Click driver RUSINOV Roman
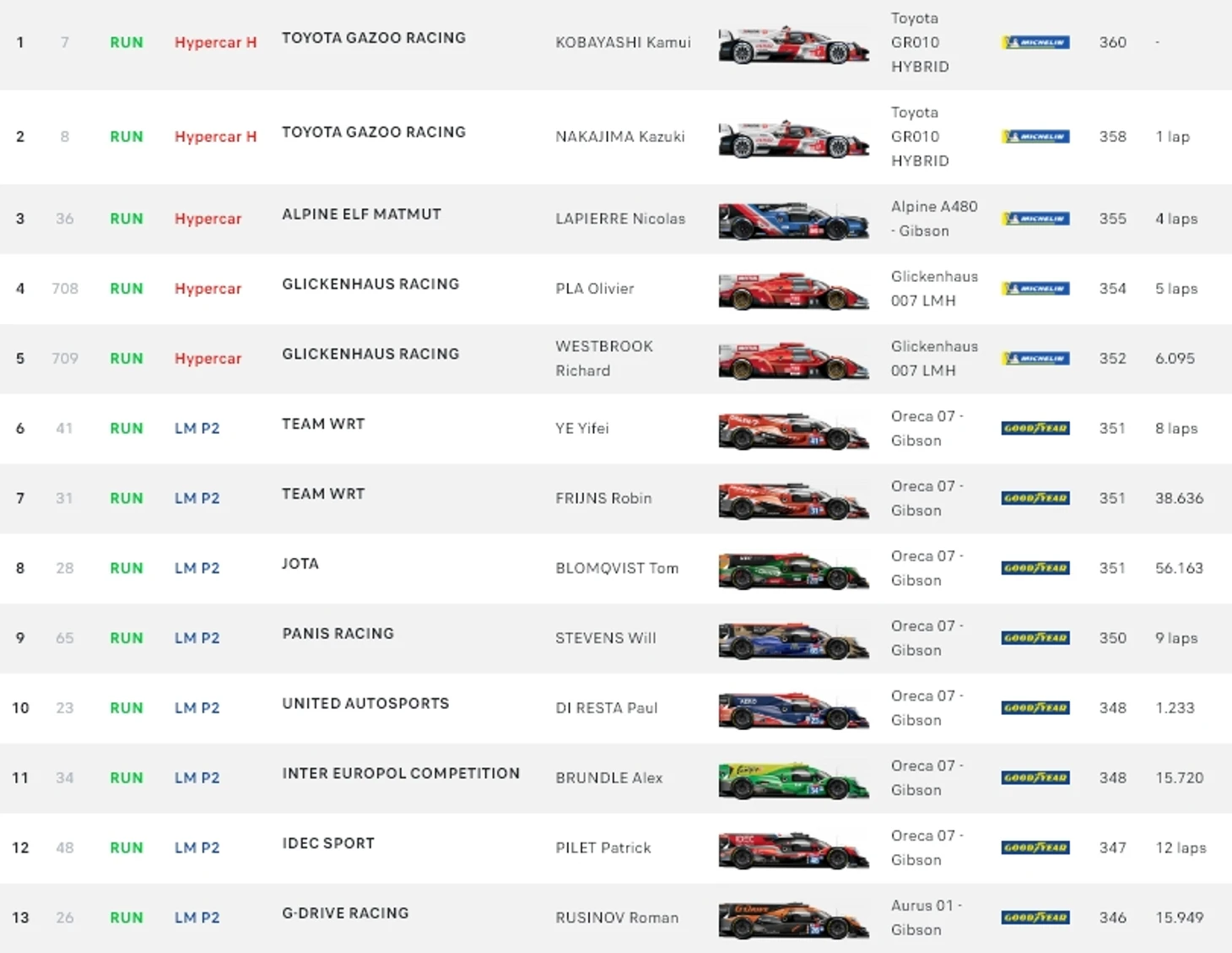 pyautogui.click(x=617, y=918)
